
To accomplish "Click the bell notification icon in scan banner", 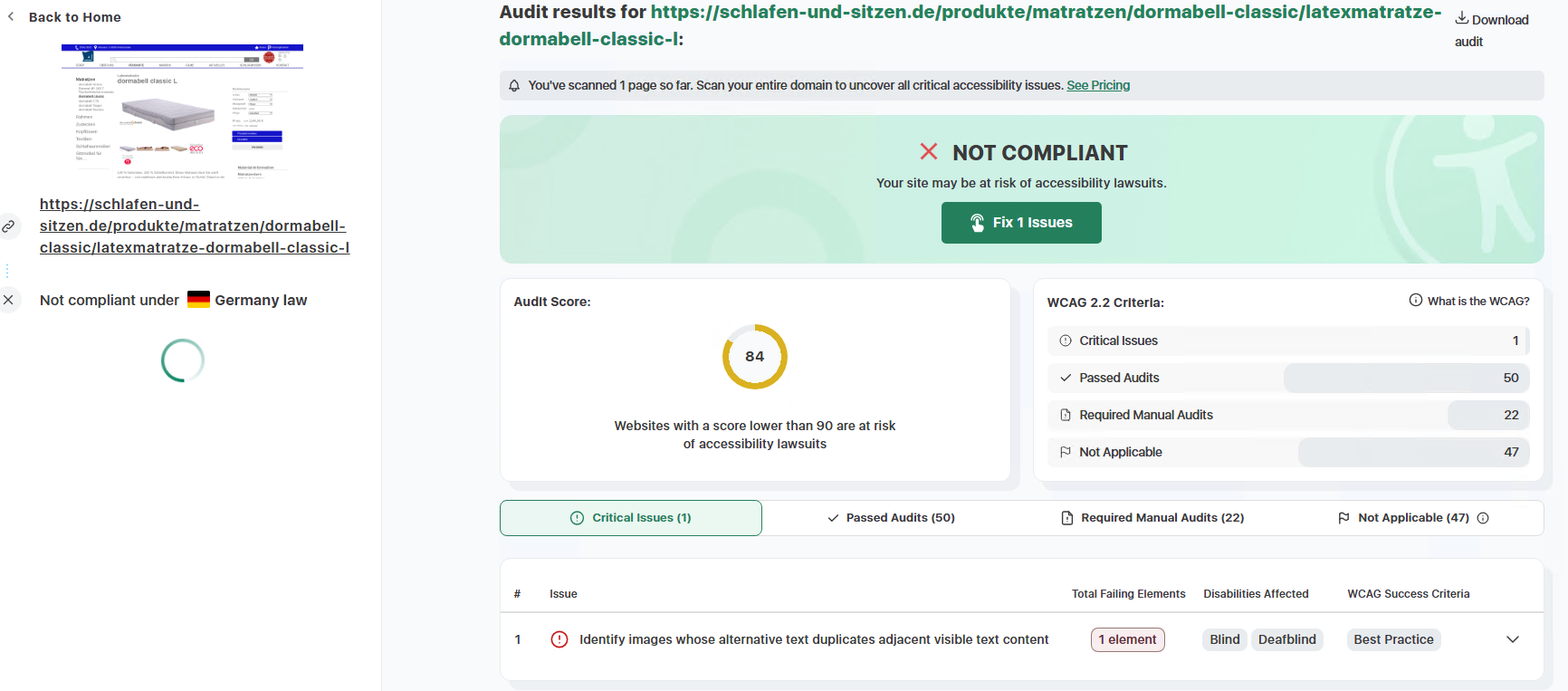I will click(x=514, y=85).
